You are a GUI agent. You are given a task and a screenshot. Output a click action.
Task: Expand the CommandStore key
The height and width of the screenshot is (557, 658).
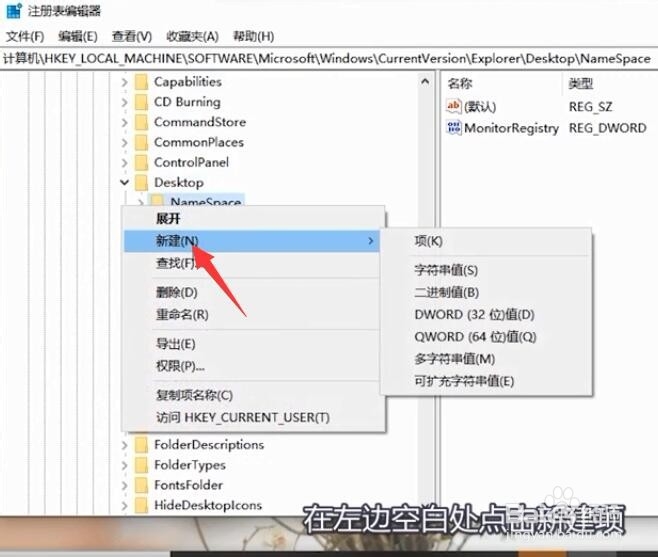124,122
